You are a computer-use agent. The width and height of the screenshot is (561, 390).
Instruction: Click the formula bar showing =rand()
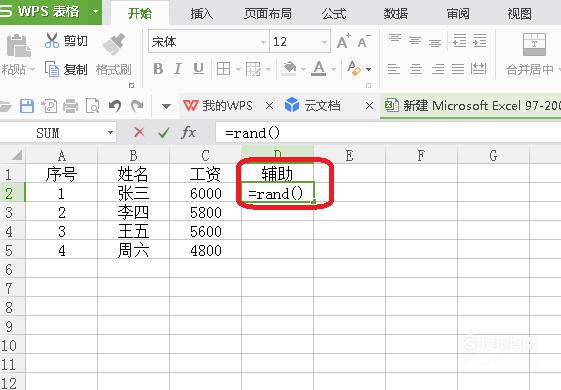click(388, 133)
